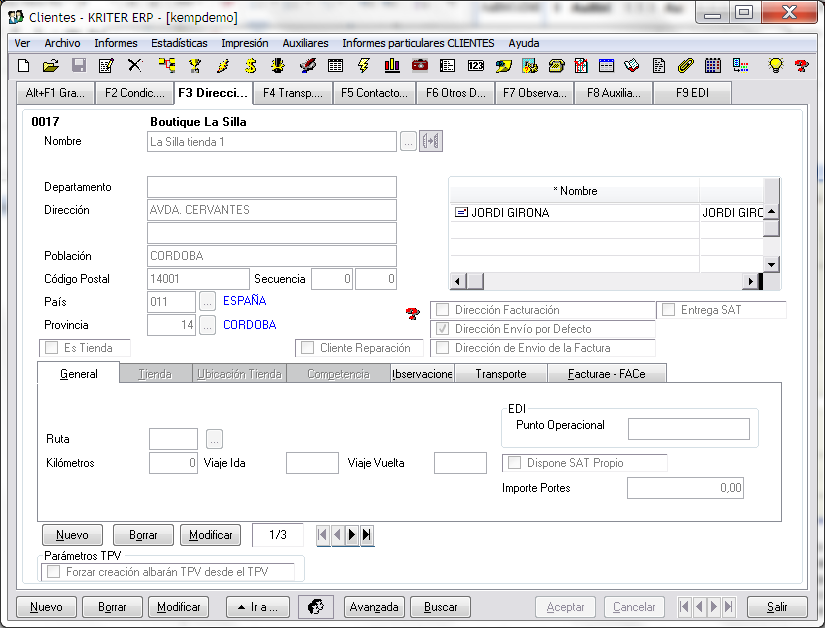Click the data table grid toolbar icon
Image resolution: width=825 pixels, height=628 pixels.
click(x=335, y=66)
